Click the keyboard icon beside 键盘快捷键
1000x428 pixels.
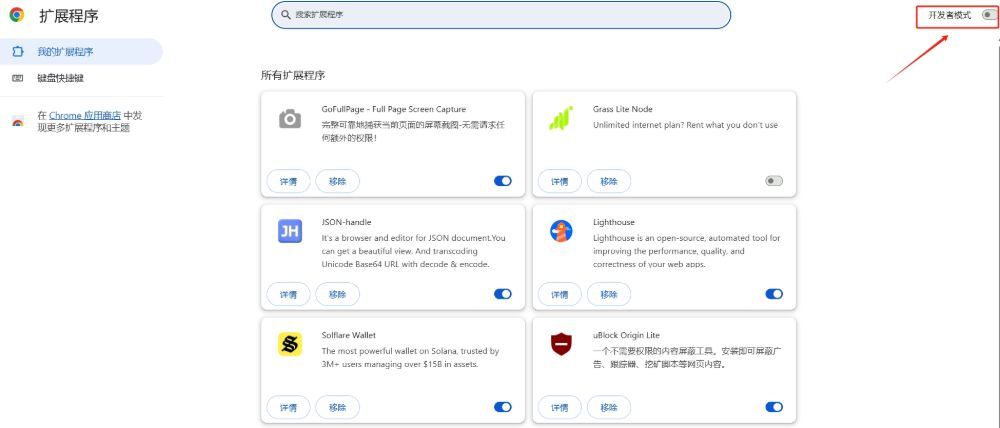point(18,78)
